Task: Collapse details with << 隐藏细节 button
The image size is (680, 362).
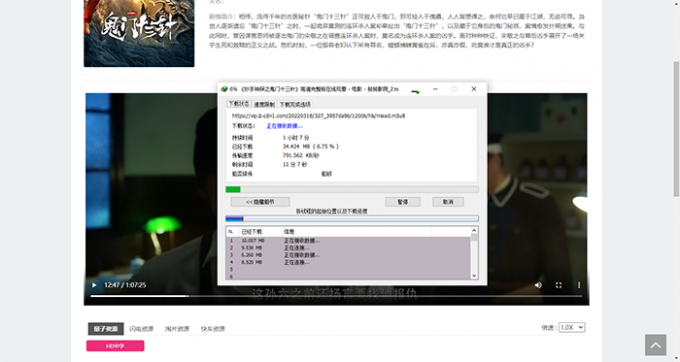Action: (260, 202)
